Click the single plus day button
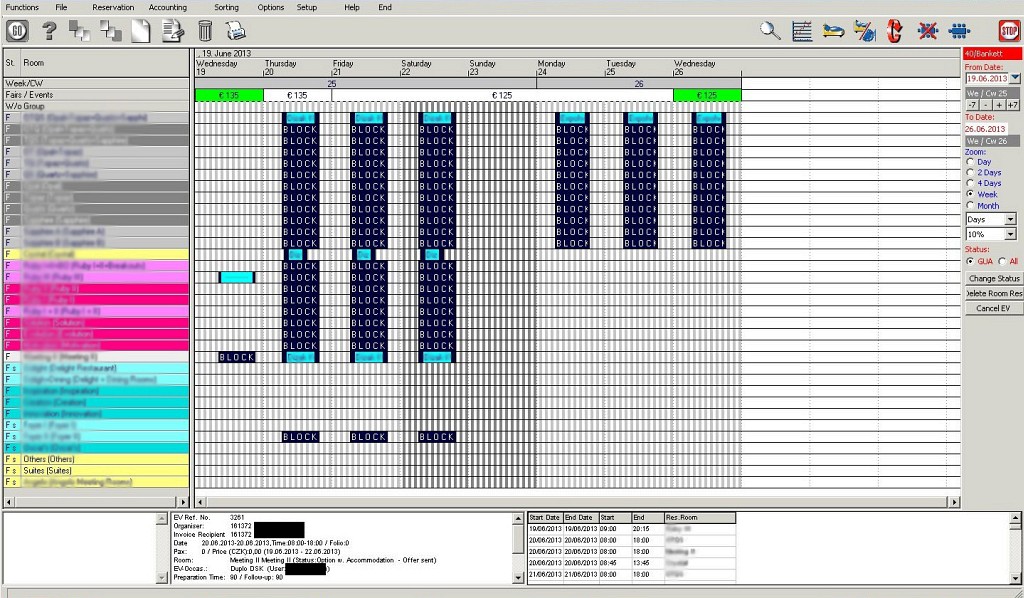 (x=999, y=105)
